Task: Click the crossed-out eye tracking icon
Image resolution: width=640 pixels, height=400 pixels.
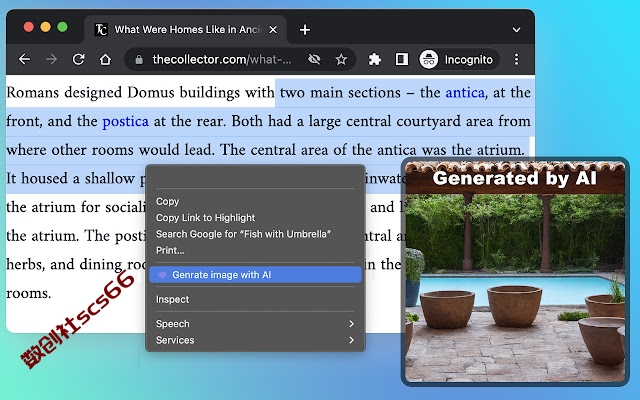Action: click(314, 60)
